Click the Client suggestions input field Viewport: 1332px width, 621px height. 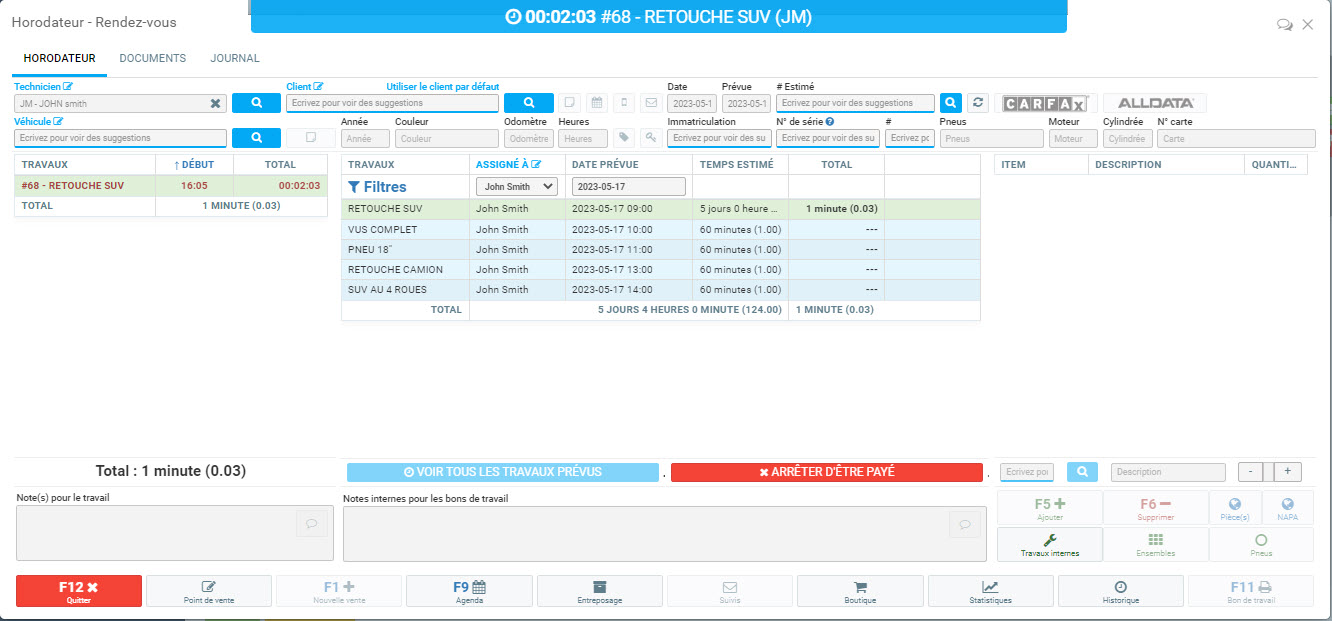click(392, 103)
